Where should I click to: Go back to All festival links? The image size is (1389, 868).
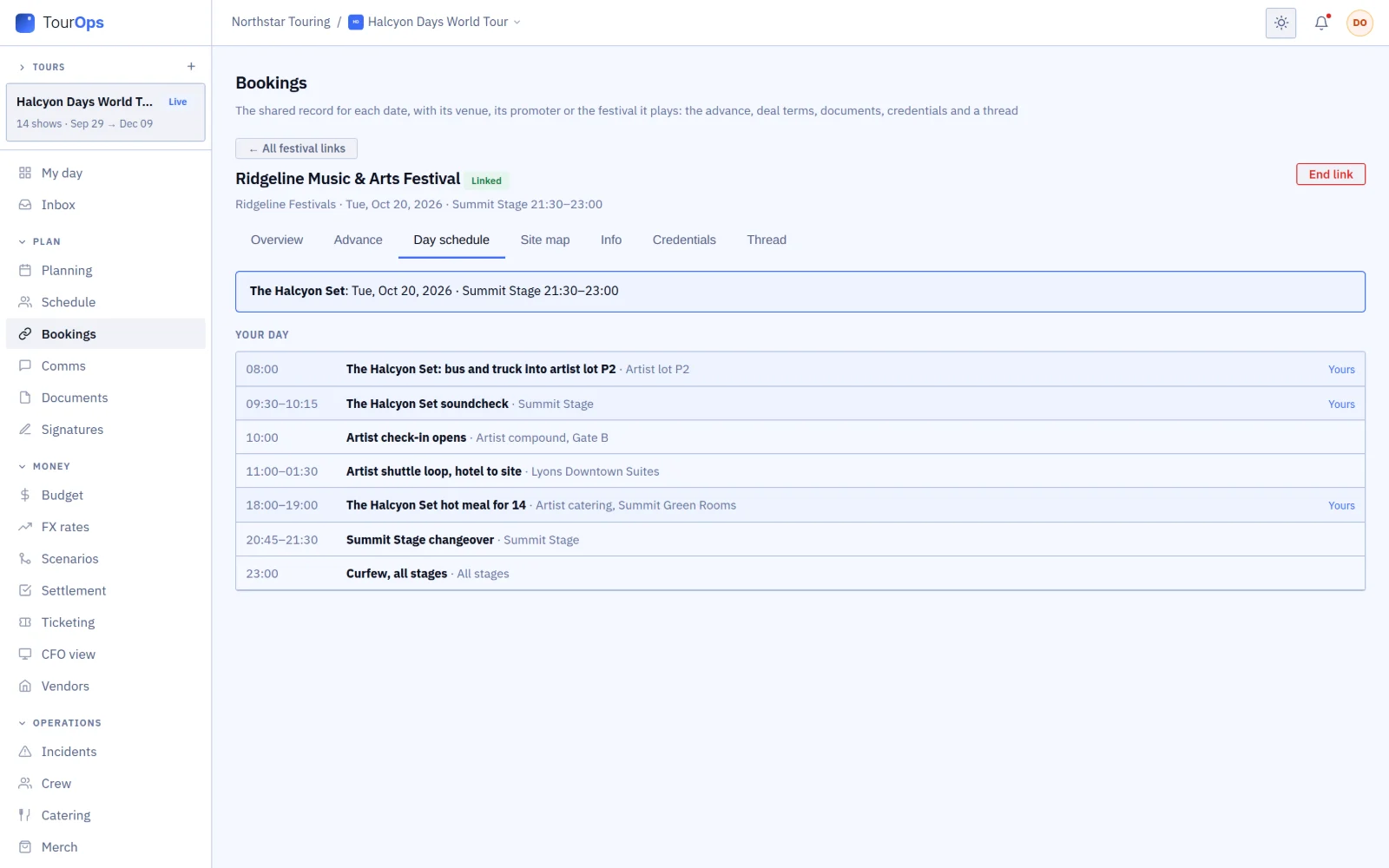pyautogui.click(x=297, y=148)
